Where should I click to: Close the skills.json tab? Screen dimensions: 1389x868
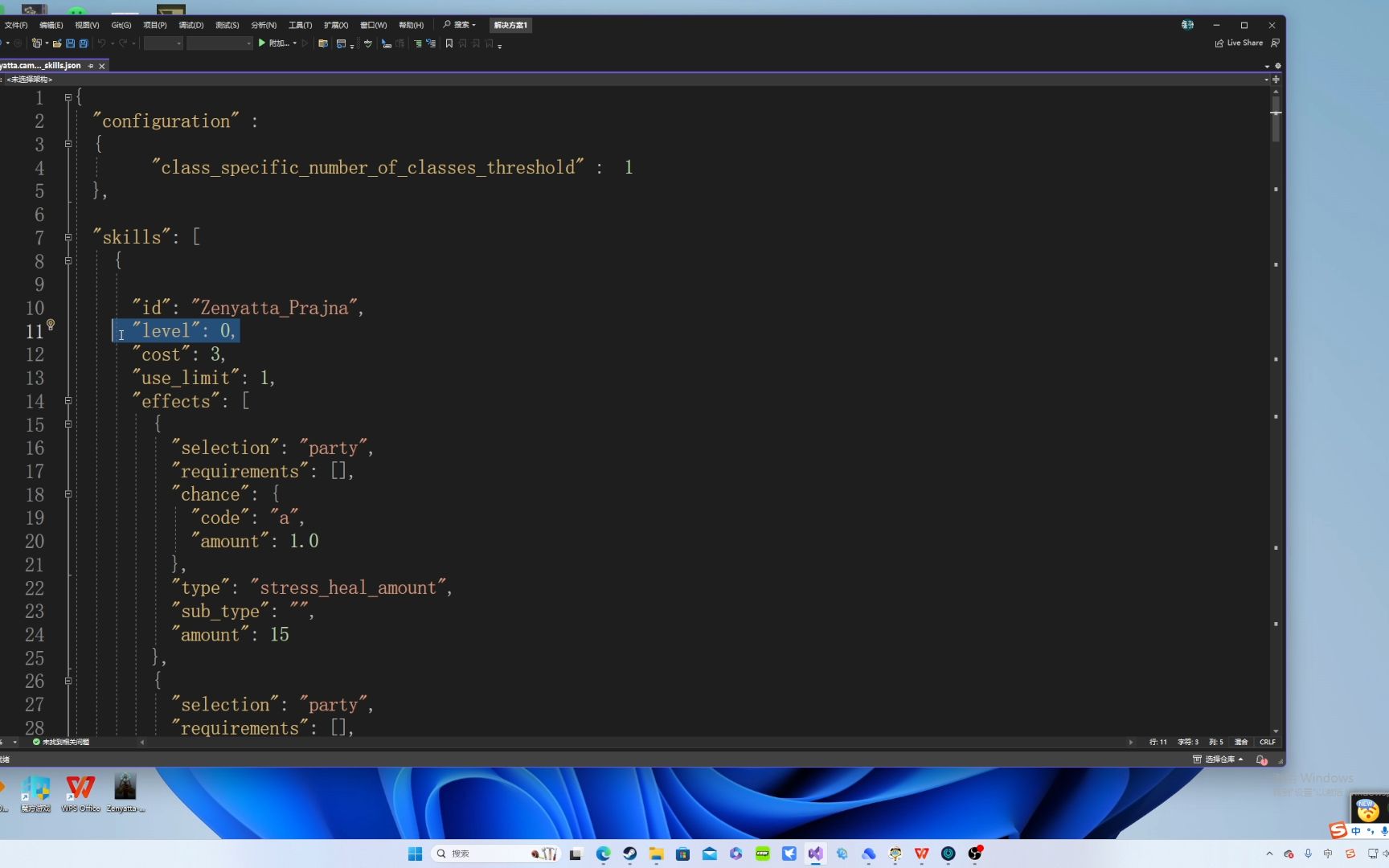(102, 66)
